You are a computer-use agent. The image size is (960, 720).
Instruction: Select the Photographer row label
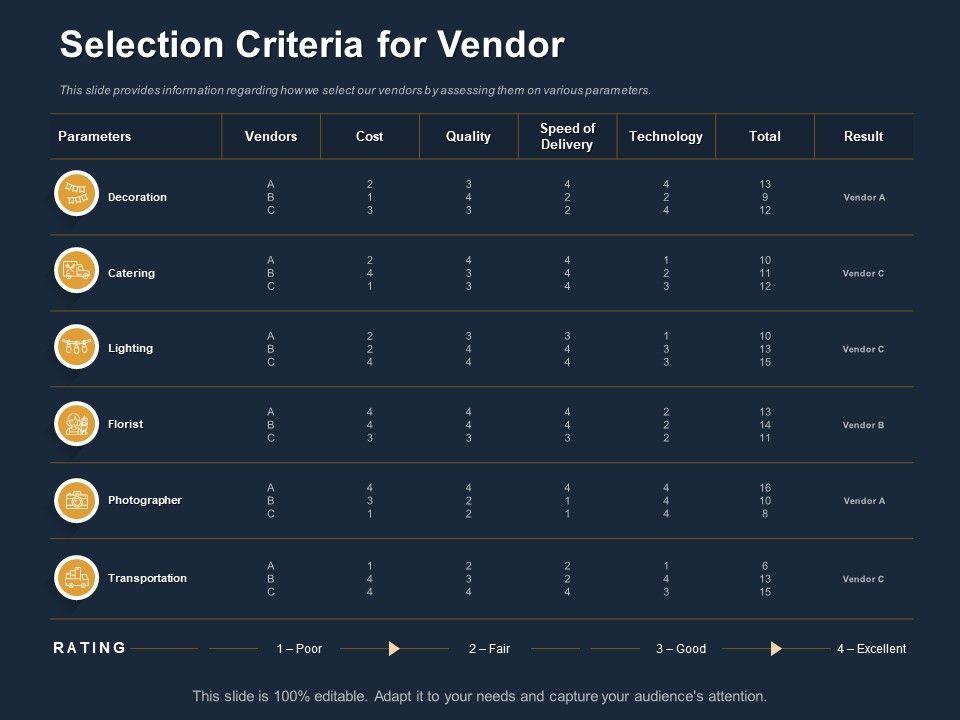[x=145, y=500]
